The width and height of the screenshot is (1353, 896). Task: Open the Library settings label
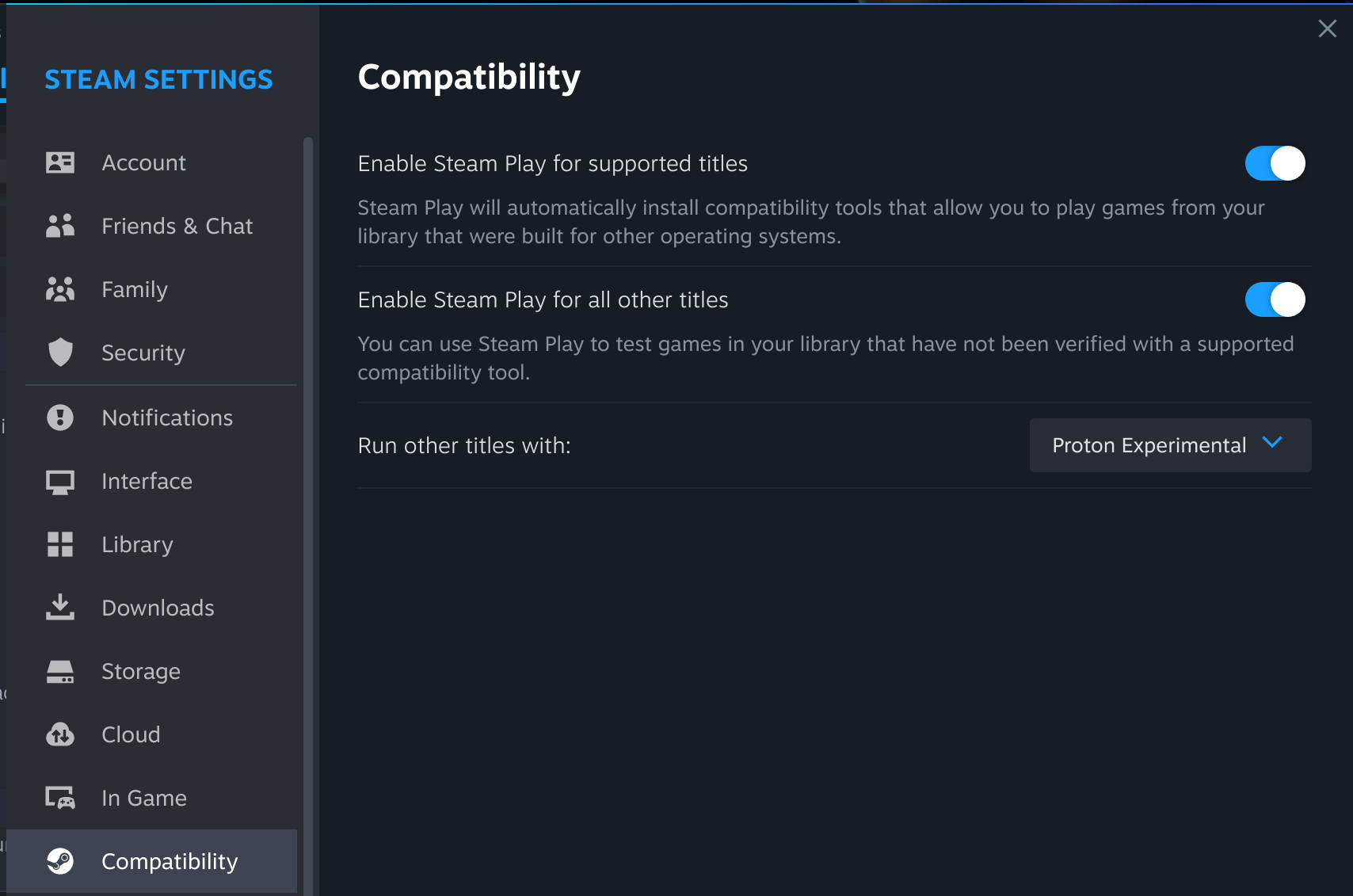tap(137, 544)
